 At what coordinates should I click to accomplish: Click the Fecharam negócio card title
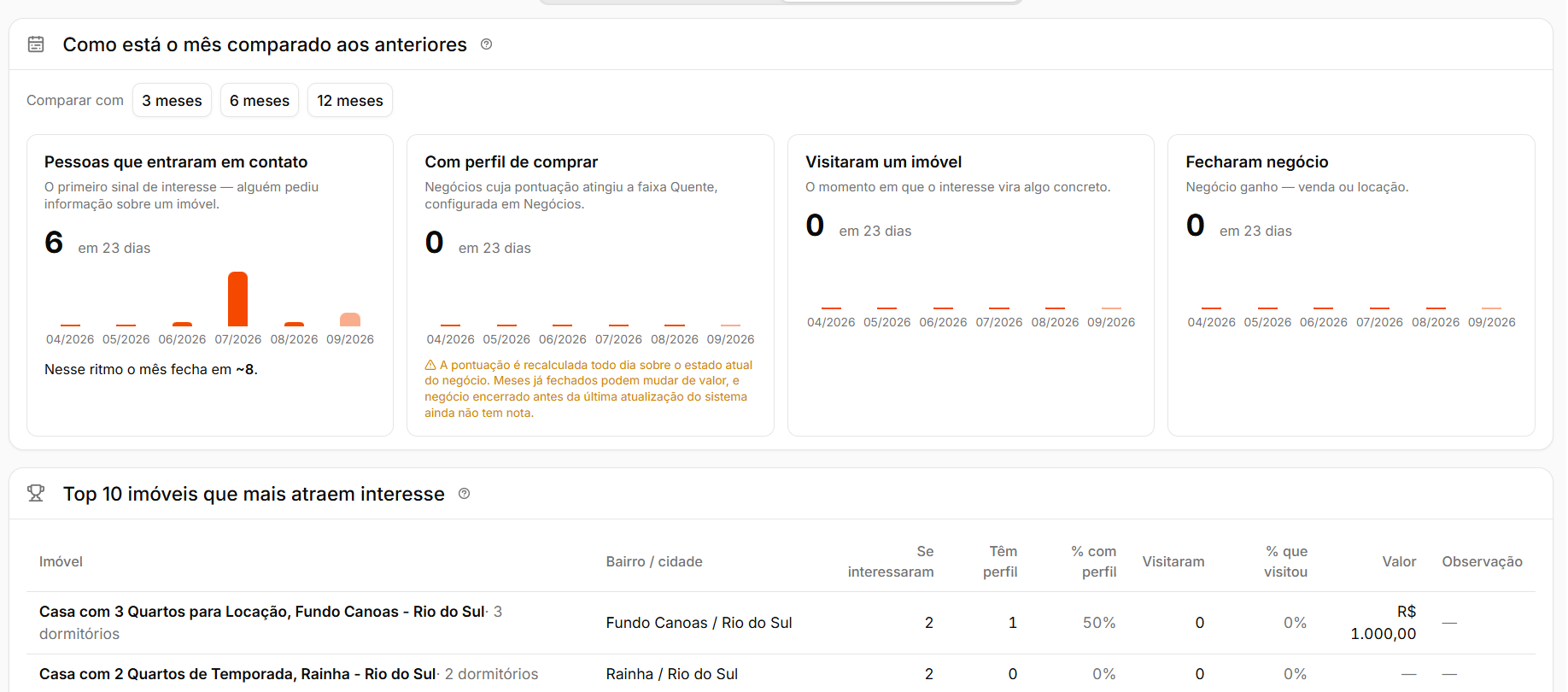(x=1256, y=161)
